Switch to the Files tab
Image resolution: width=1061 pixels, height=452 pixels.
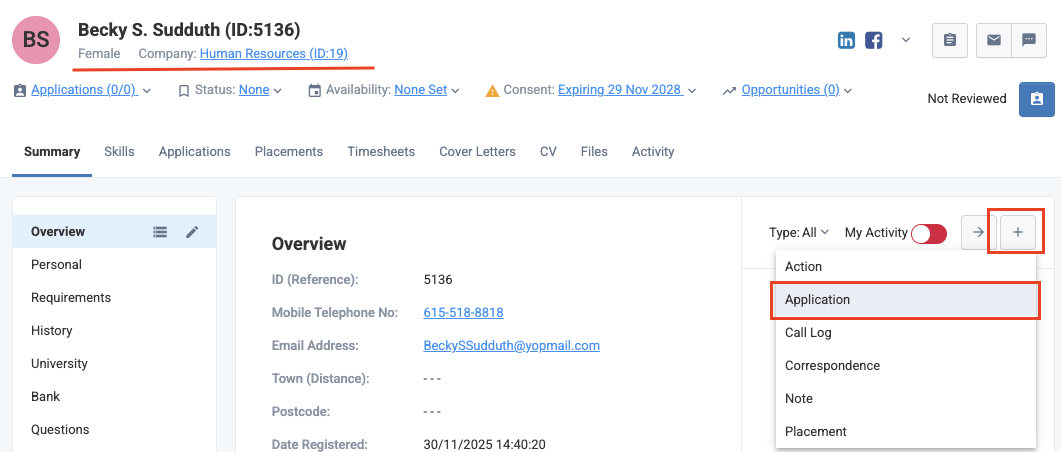[594, 152]
